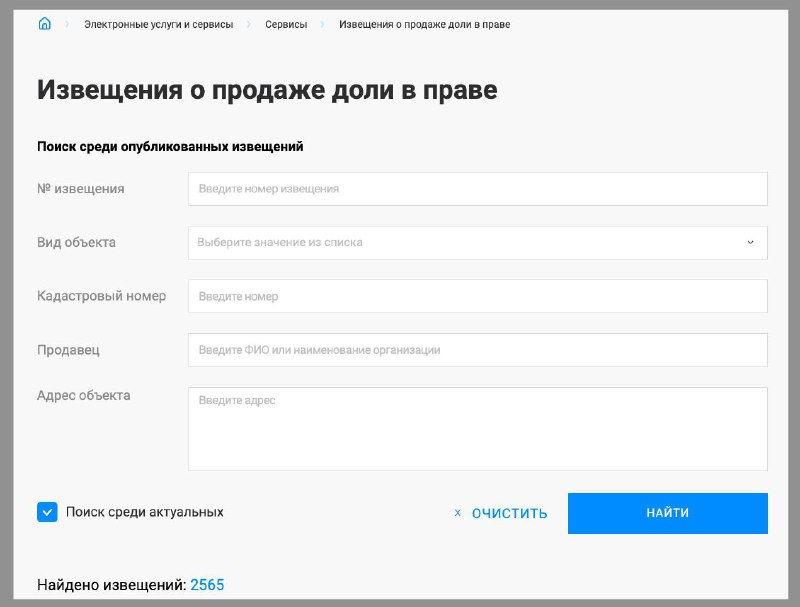
Task: Uncheck 'Поиск среди актуальных' checkbox
Action: (x=47, y=512)
